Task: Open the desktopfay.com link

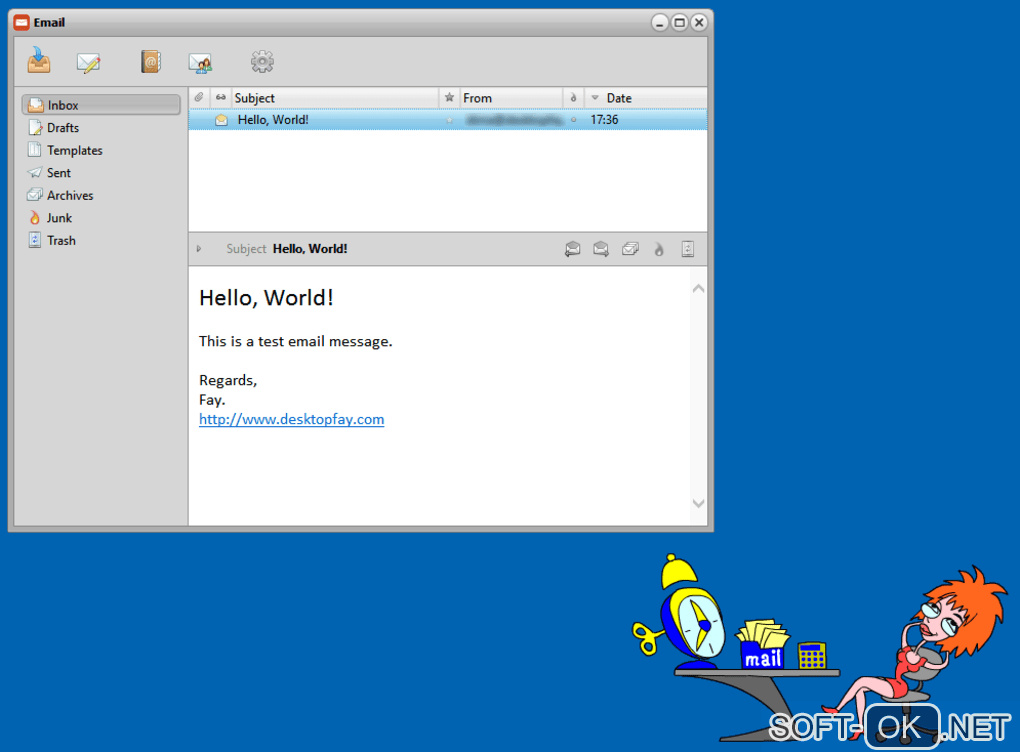Action: click(x=291, y=419)
